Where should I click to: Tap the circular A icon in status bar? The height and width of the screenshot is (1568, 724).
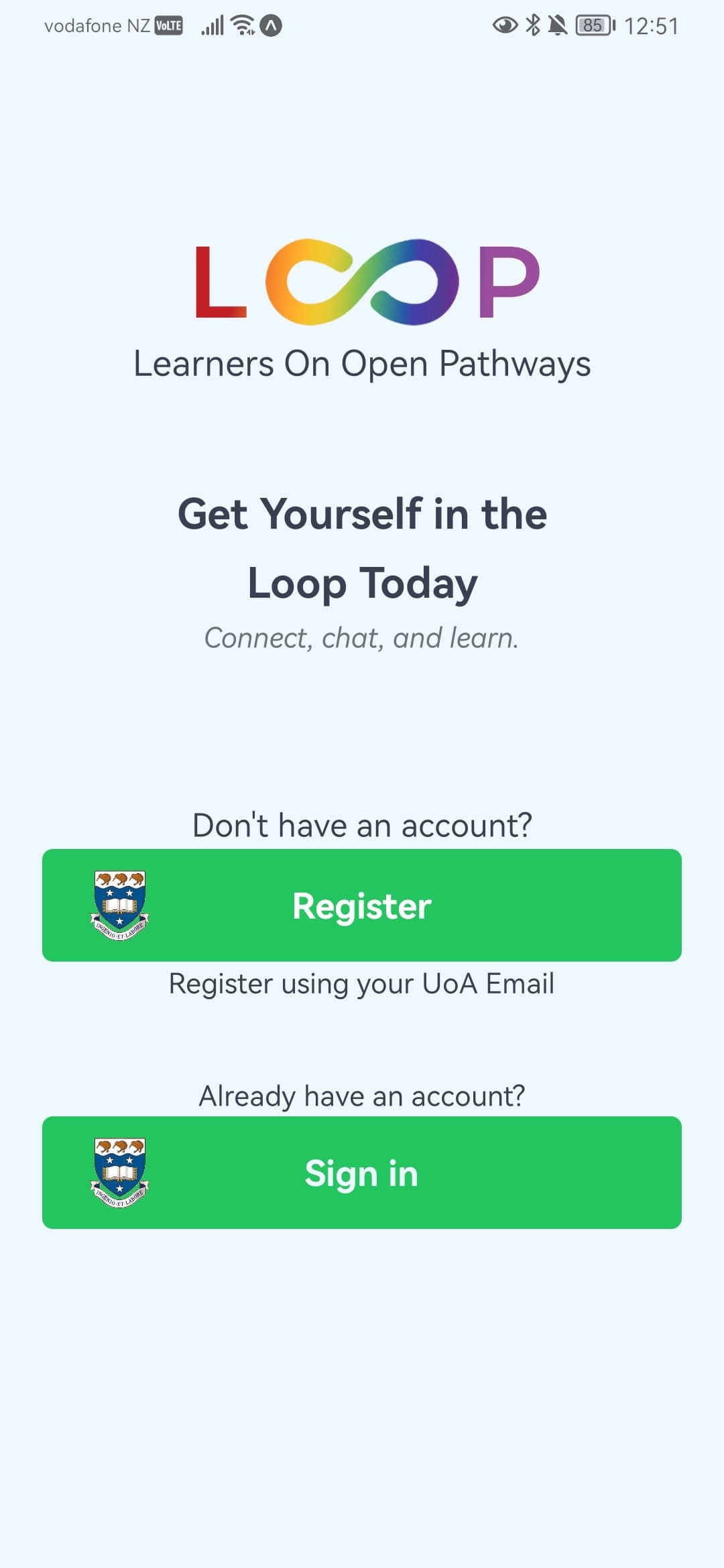(x=271, y=26)
